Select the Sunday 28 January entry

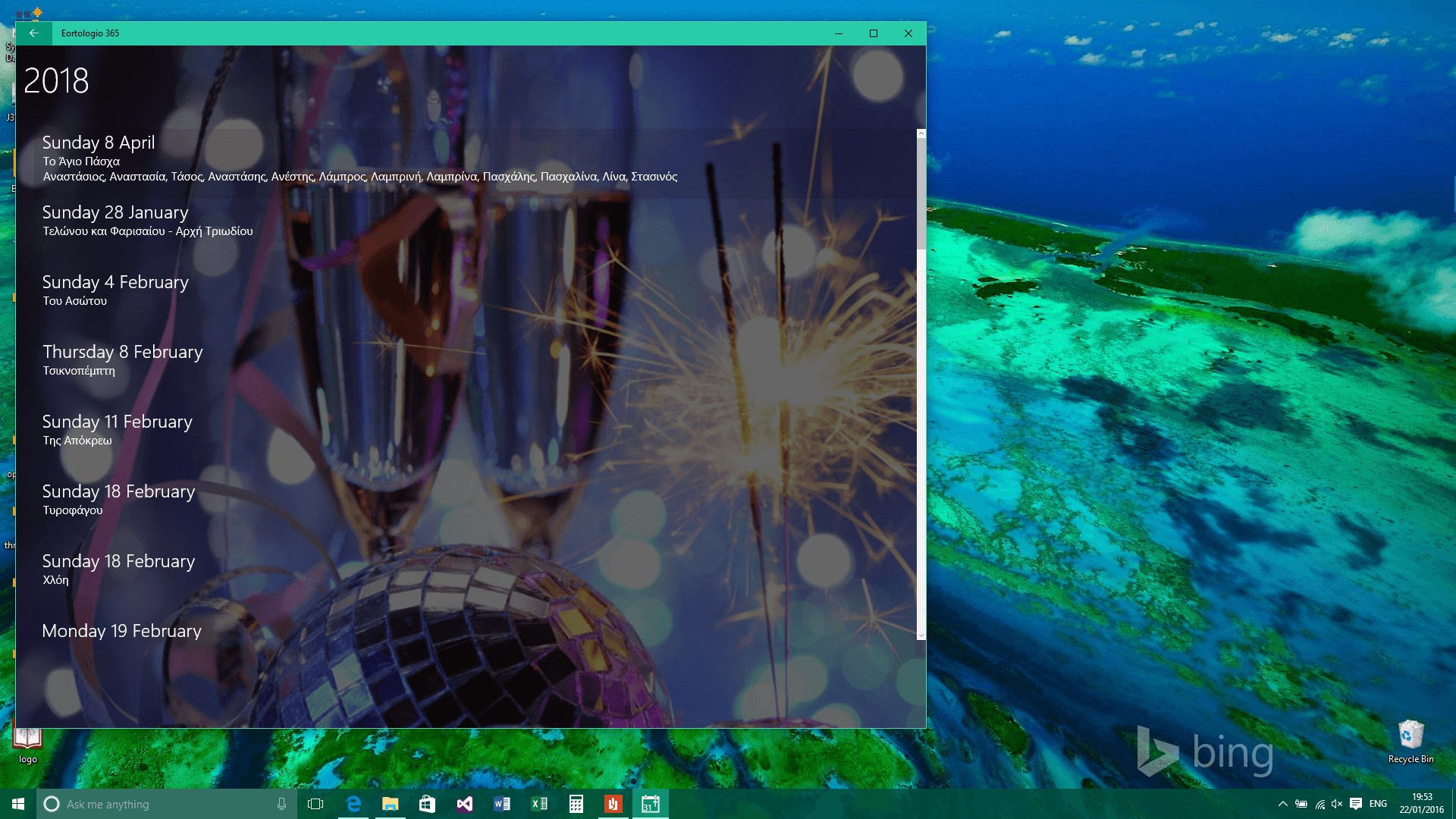coord(115,213)
